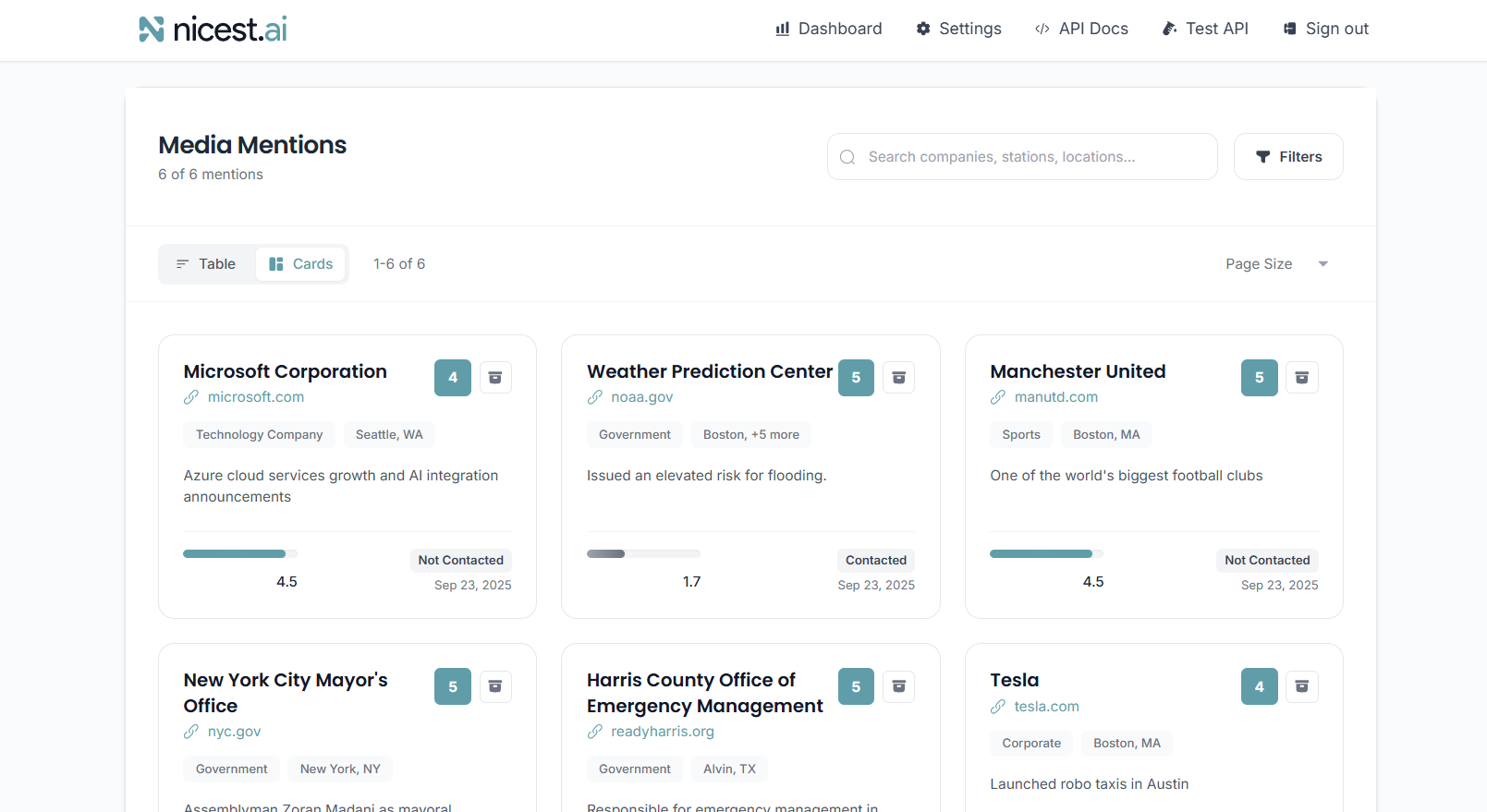The image size is (1487, 812).
Task: Click the Weather Prediction Center title
Action: coord(710,371)
